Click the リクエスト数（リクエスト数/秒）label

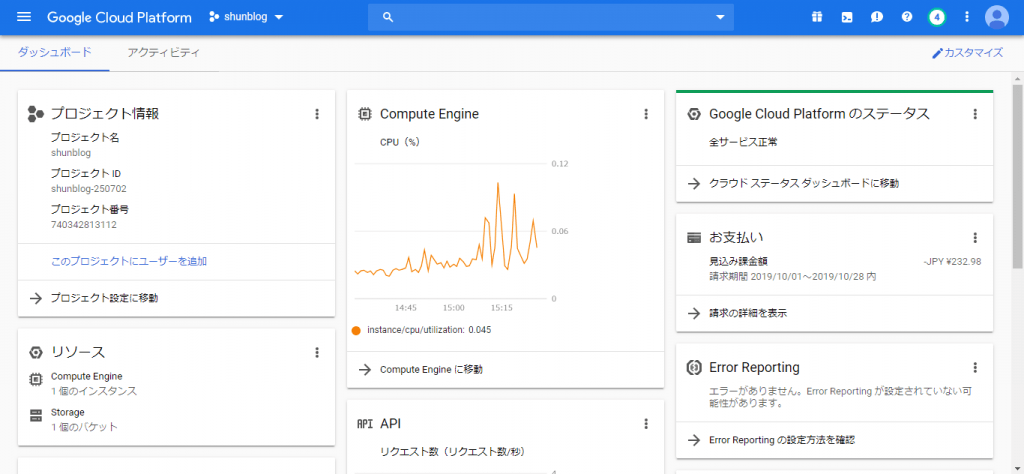click(453, 452)
